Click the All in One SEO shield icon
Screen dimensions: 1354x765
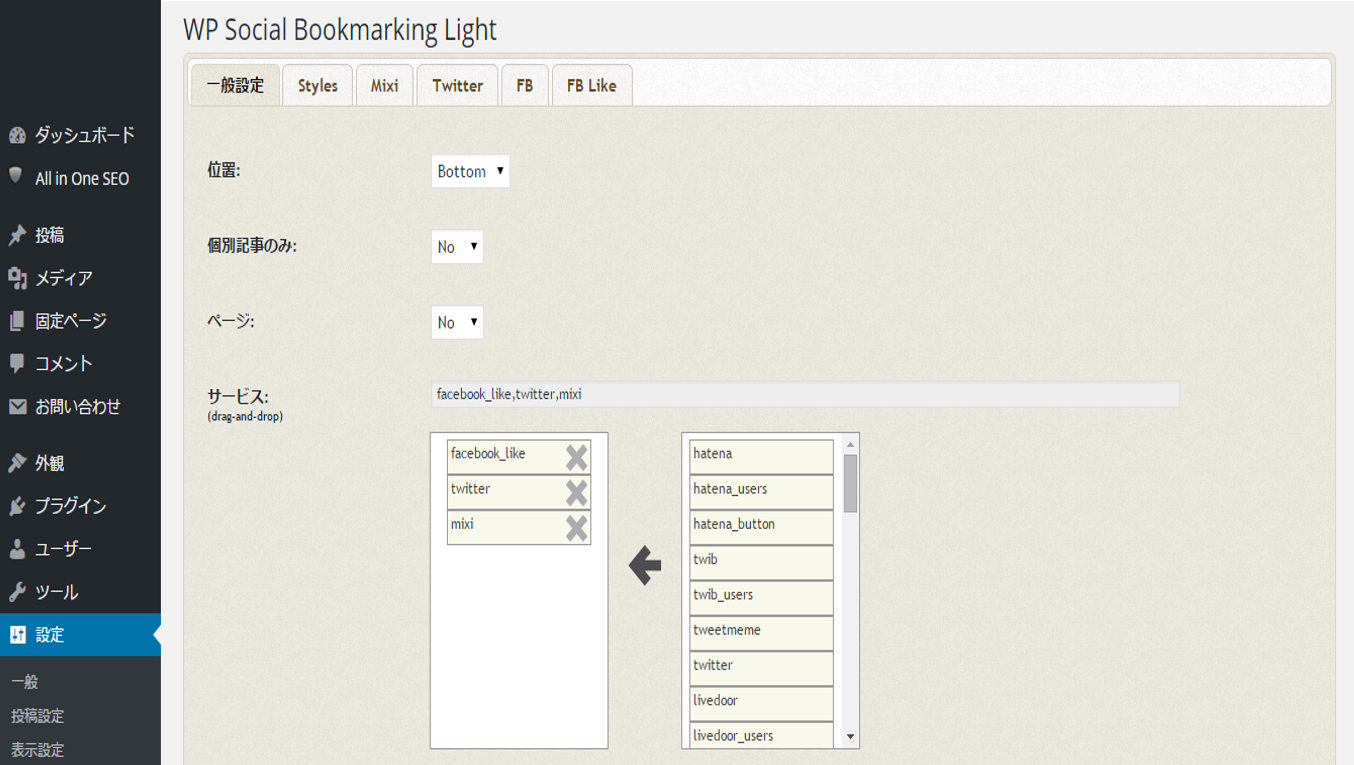click(x=16, y=176)
